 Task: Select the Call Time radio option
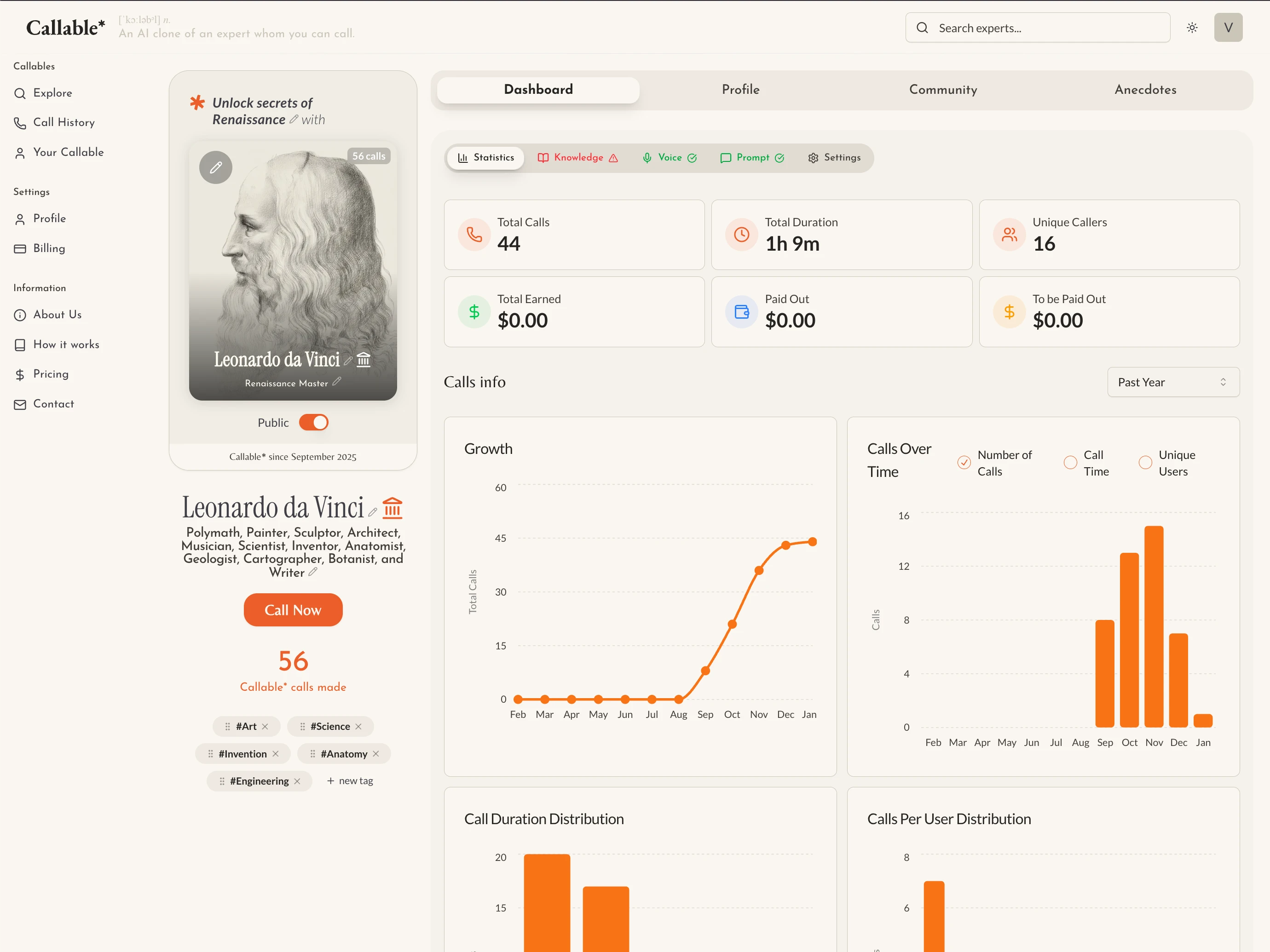tap(1070, 463)
